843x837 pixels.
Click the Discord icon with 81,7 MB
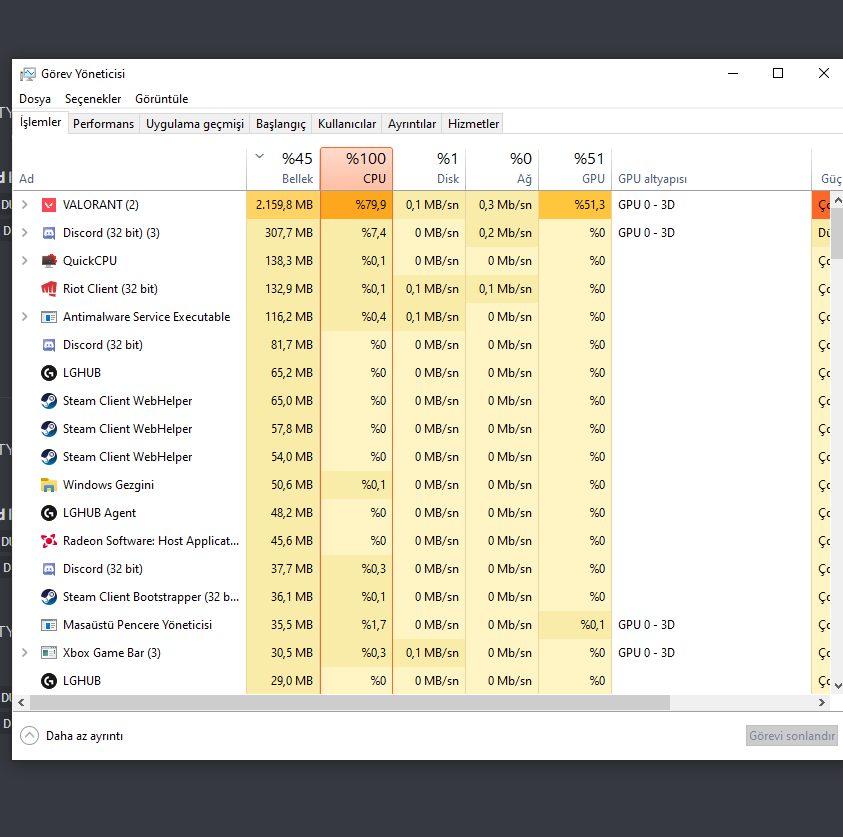point(49,345)
